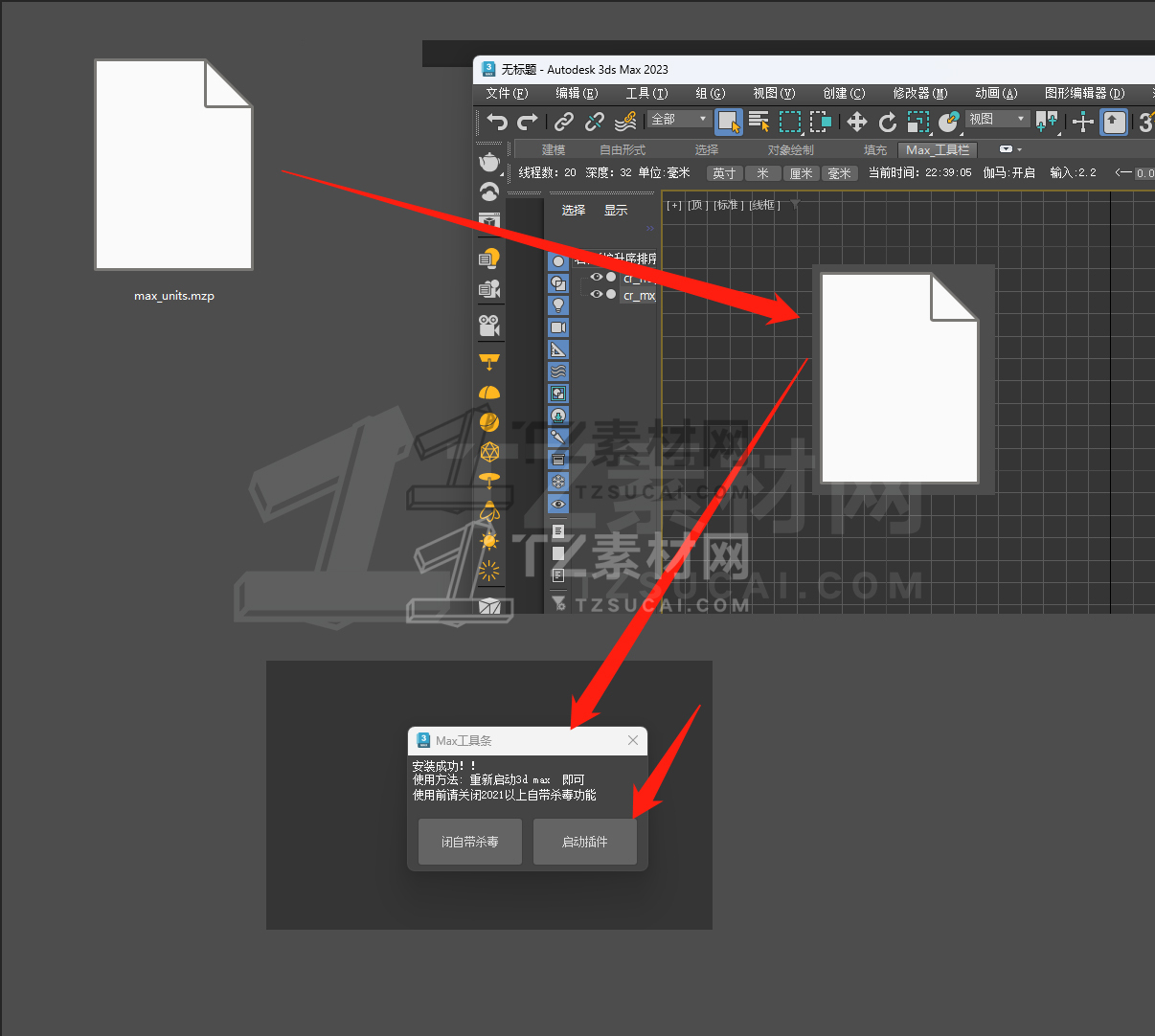The image size is (1155, 1036).
Task: Set units with the 厘米 button
Action: click(x=801, y=173)
